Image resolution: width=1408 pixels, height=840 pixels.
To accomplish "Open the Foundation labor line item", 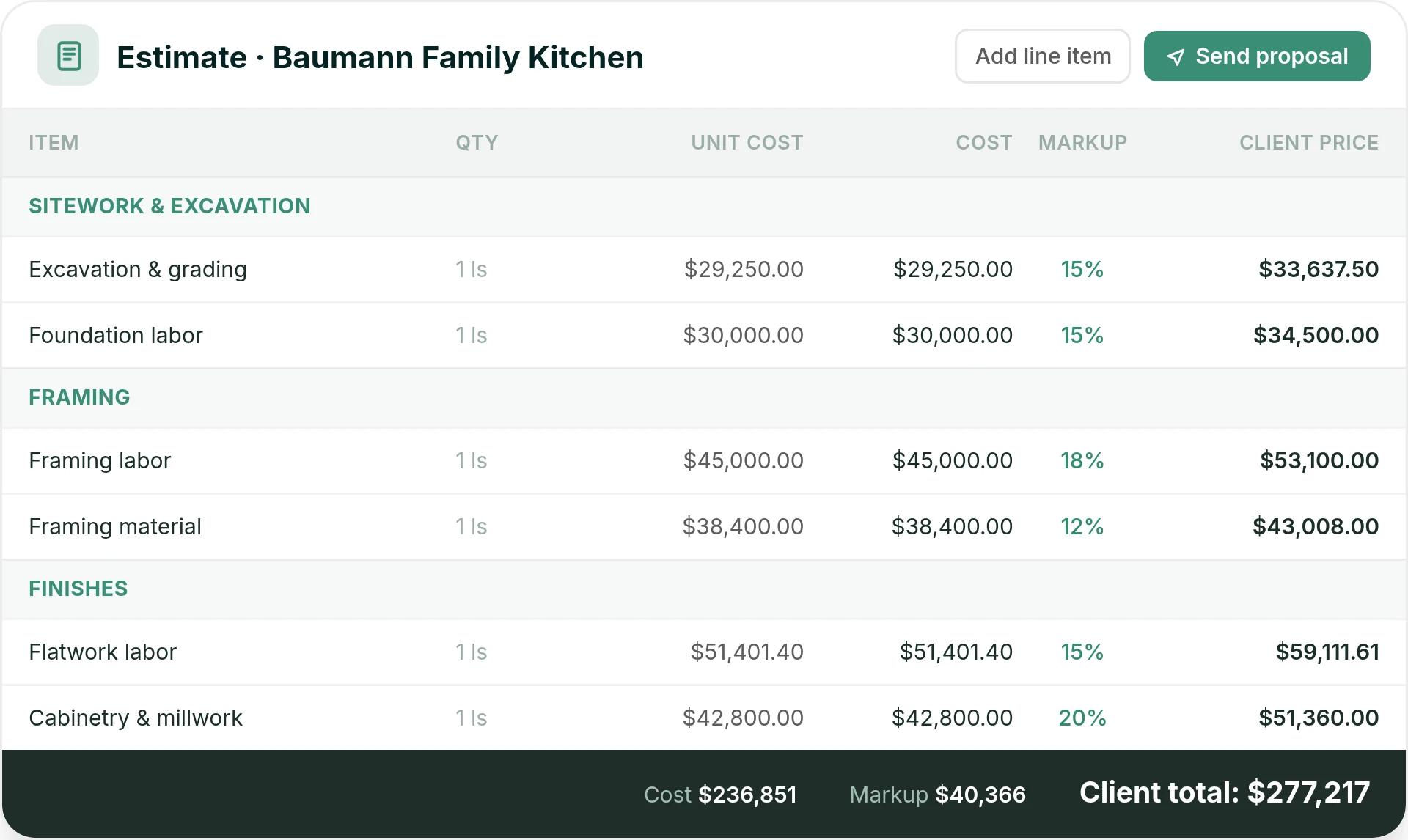I will click(x=704, y=335).
